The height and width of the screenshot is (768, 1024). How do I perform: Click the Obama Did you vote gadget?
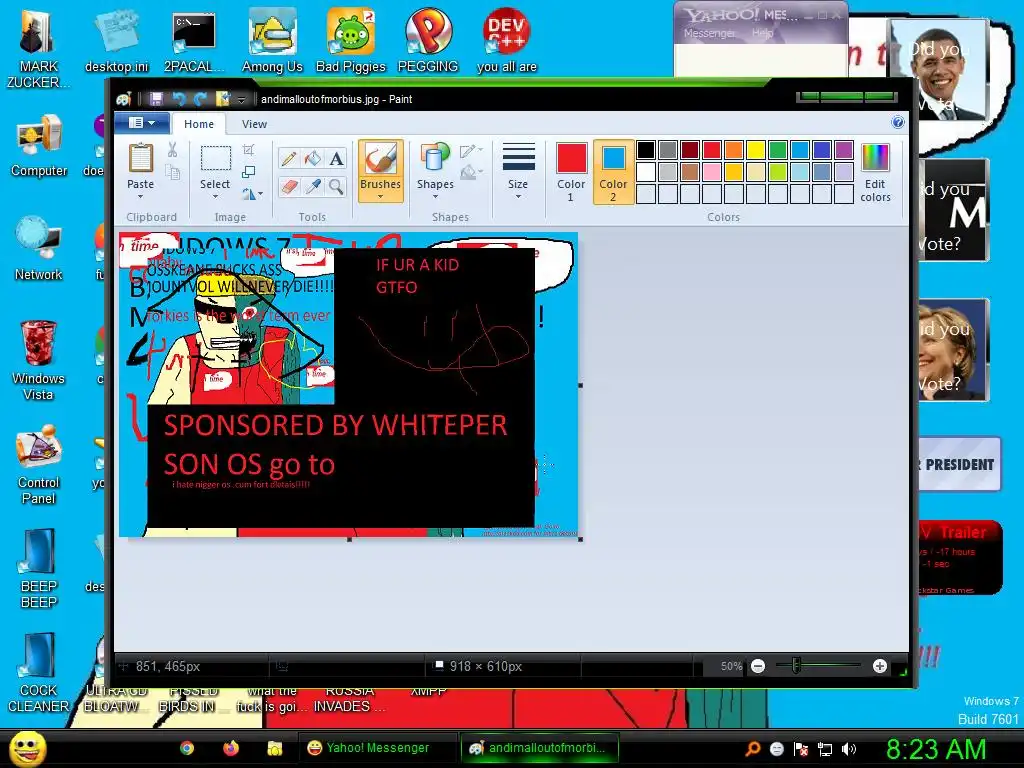coord(940,71)
